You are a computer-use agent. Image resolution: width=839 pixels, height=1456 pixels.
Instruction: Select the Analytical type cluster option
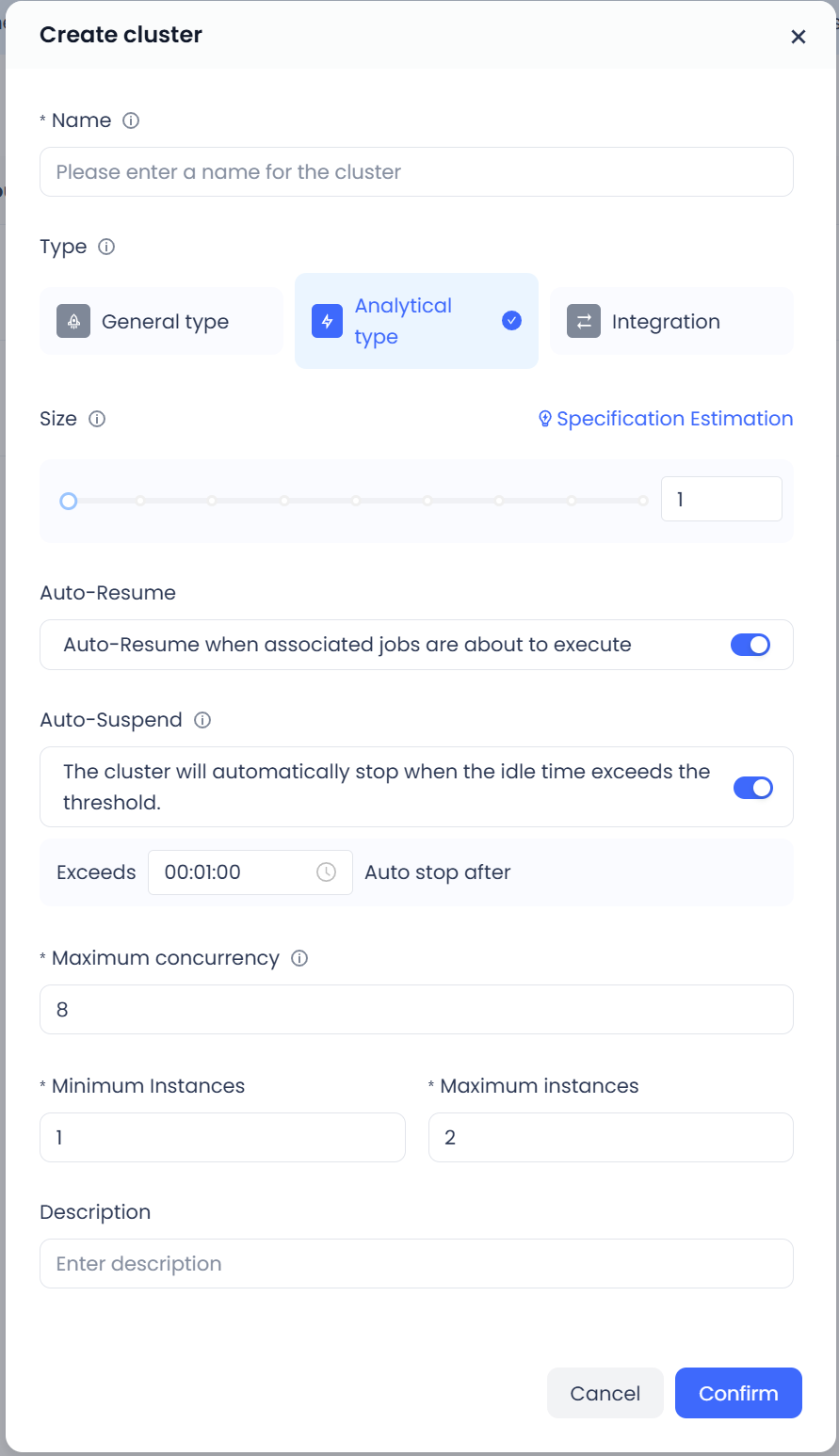pyautogui.click(x=416, y=321)
